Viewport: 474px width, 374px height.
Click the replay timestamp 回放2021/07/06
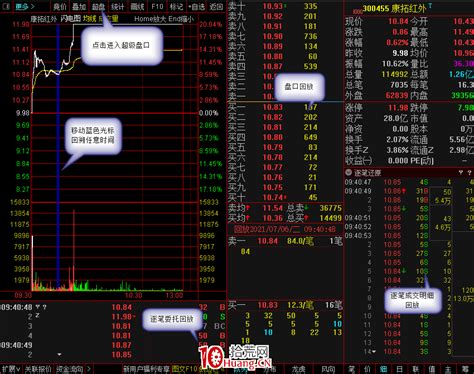[x=284, y=229]
